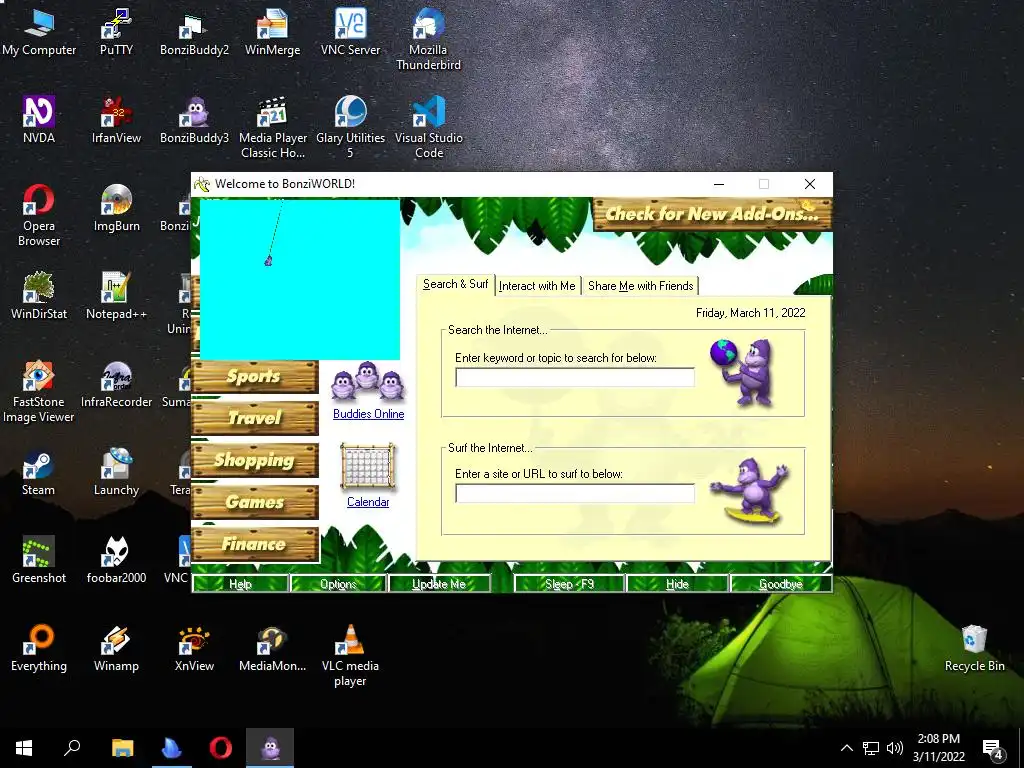Open the notification center icon
Image resolution: width=1024 pixels, height=768 pixels.
click(993, 749)
